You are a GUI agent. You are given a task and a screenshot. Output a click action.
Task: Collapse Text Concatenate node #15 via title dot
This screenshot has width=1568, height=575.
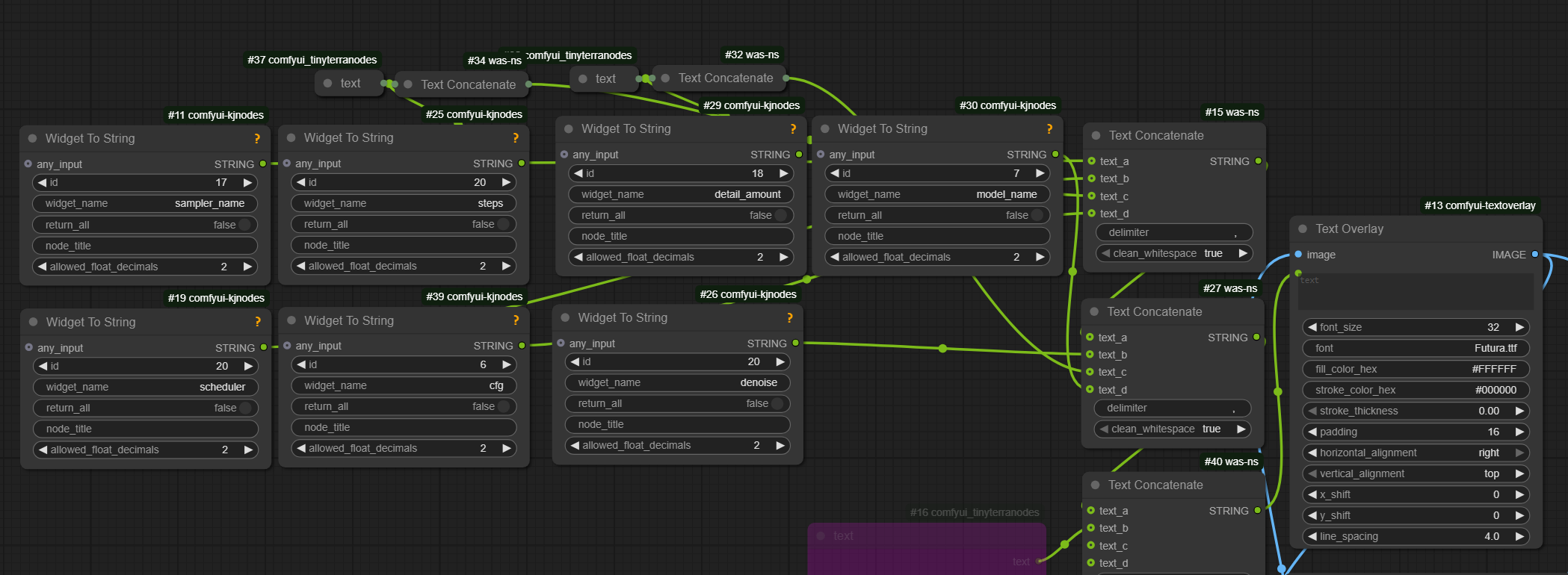pos(1096,135)
